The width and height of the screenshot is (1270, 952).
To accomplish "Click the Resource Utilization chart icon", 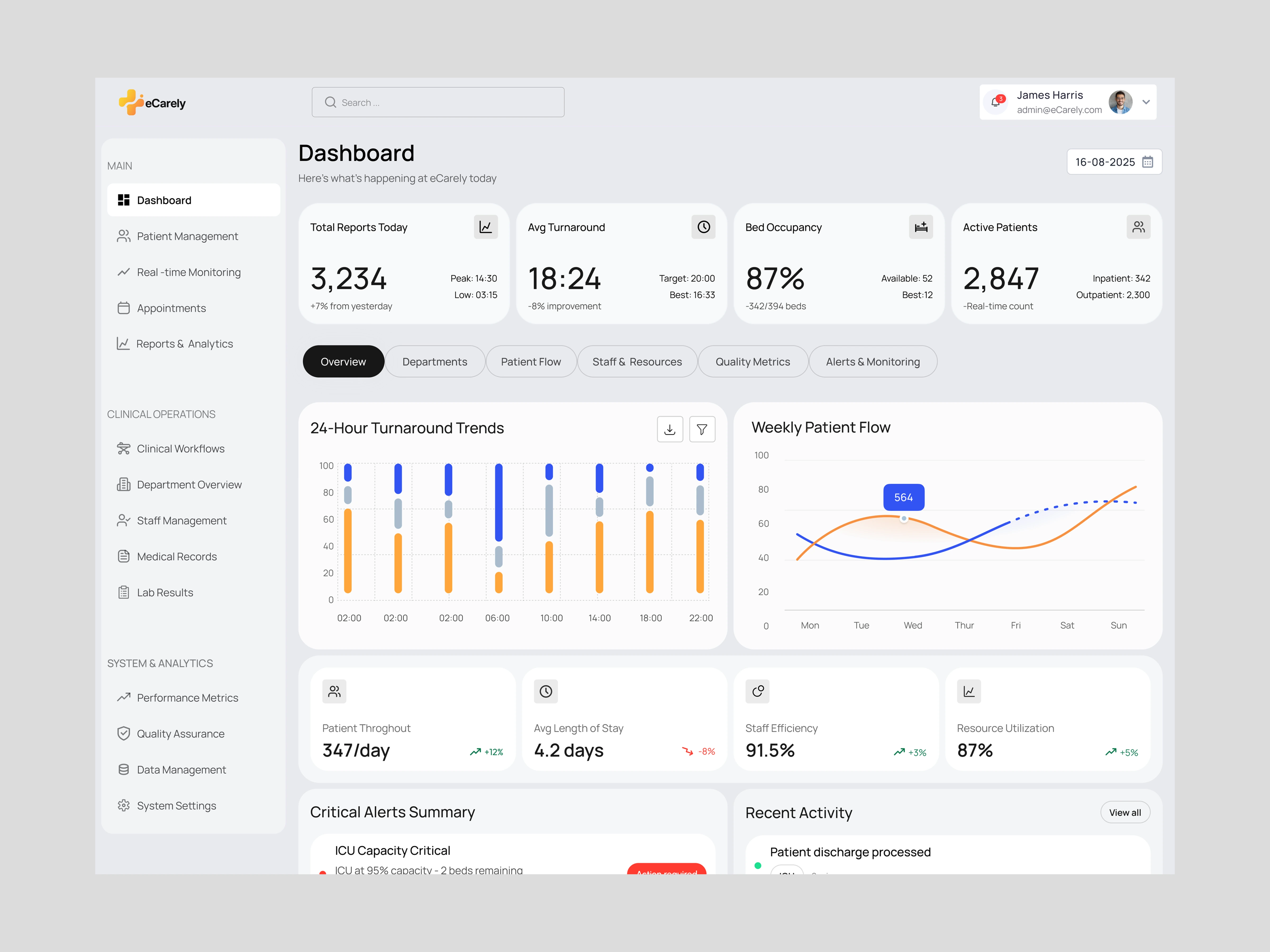I will [x=969, y=692].
